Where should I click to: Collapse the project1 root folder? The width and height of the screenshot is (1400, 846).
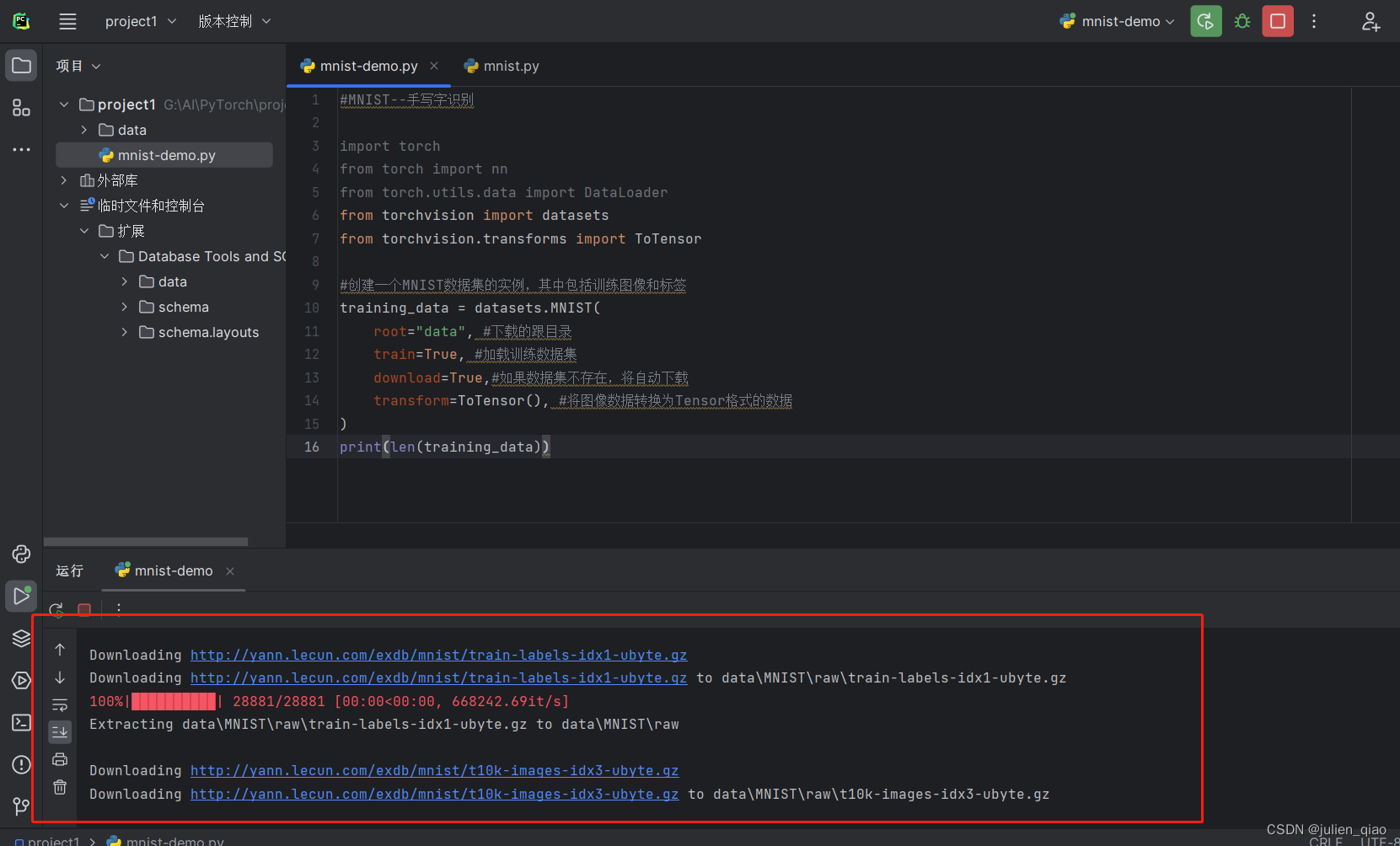(64, 104)
